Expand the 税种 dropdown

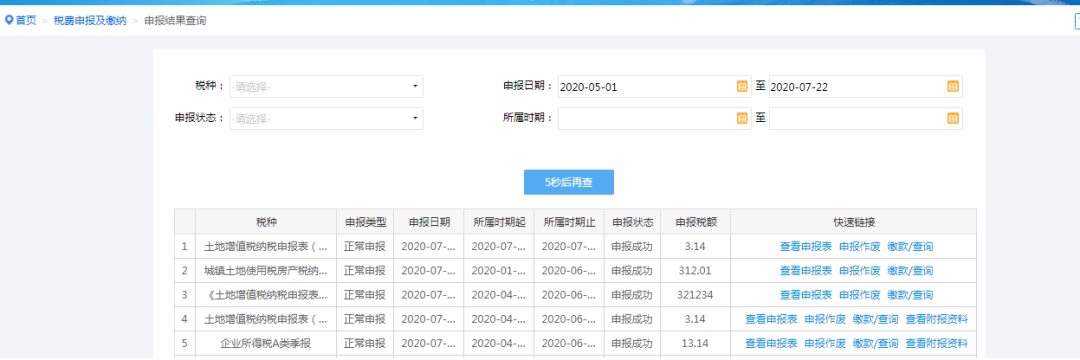coord(326,87)
